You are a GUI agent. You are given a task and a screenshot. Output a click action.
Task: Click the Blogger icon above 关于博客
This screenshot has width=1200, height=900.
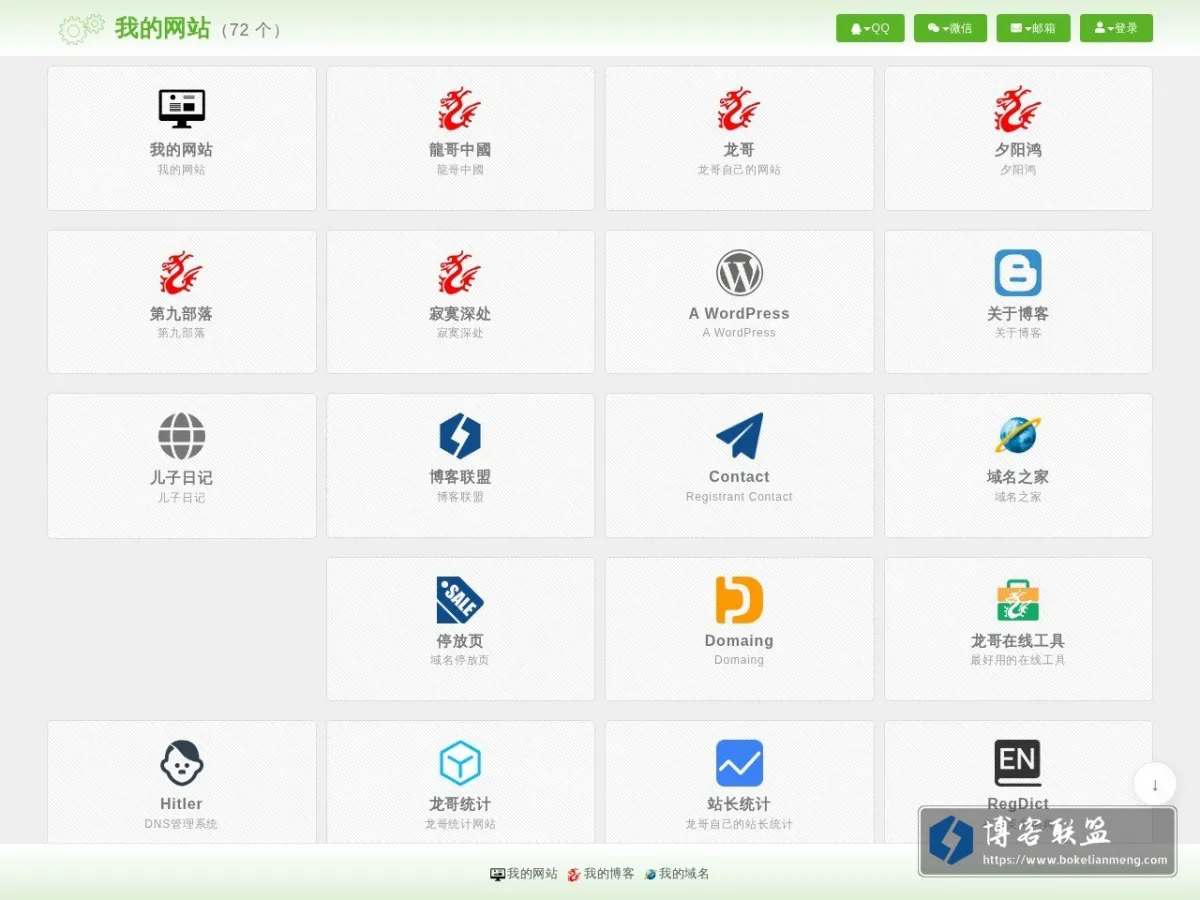(1018, 273)
